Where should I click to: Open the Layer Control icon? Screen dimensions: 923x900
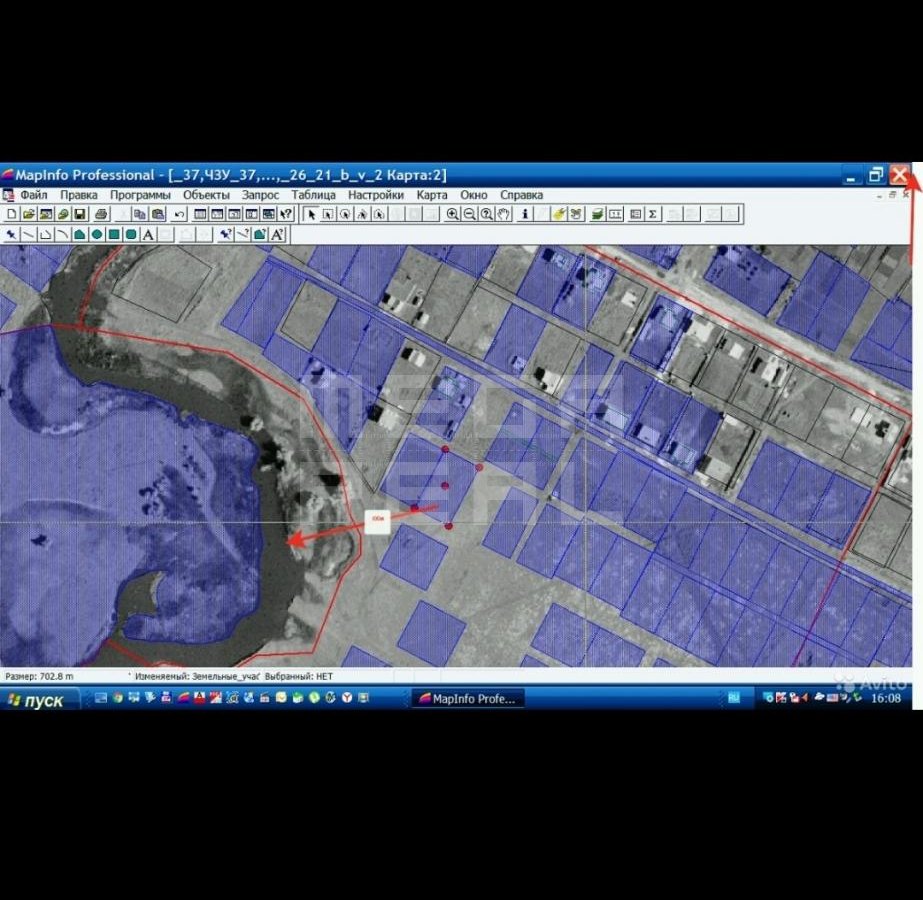click(597, 214)
